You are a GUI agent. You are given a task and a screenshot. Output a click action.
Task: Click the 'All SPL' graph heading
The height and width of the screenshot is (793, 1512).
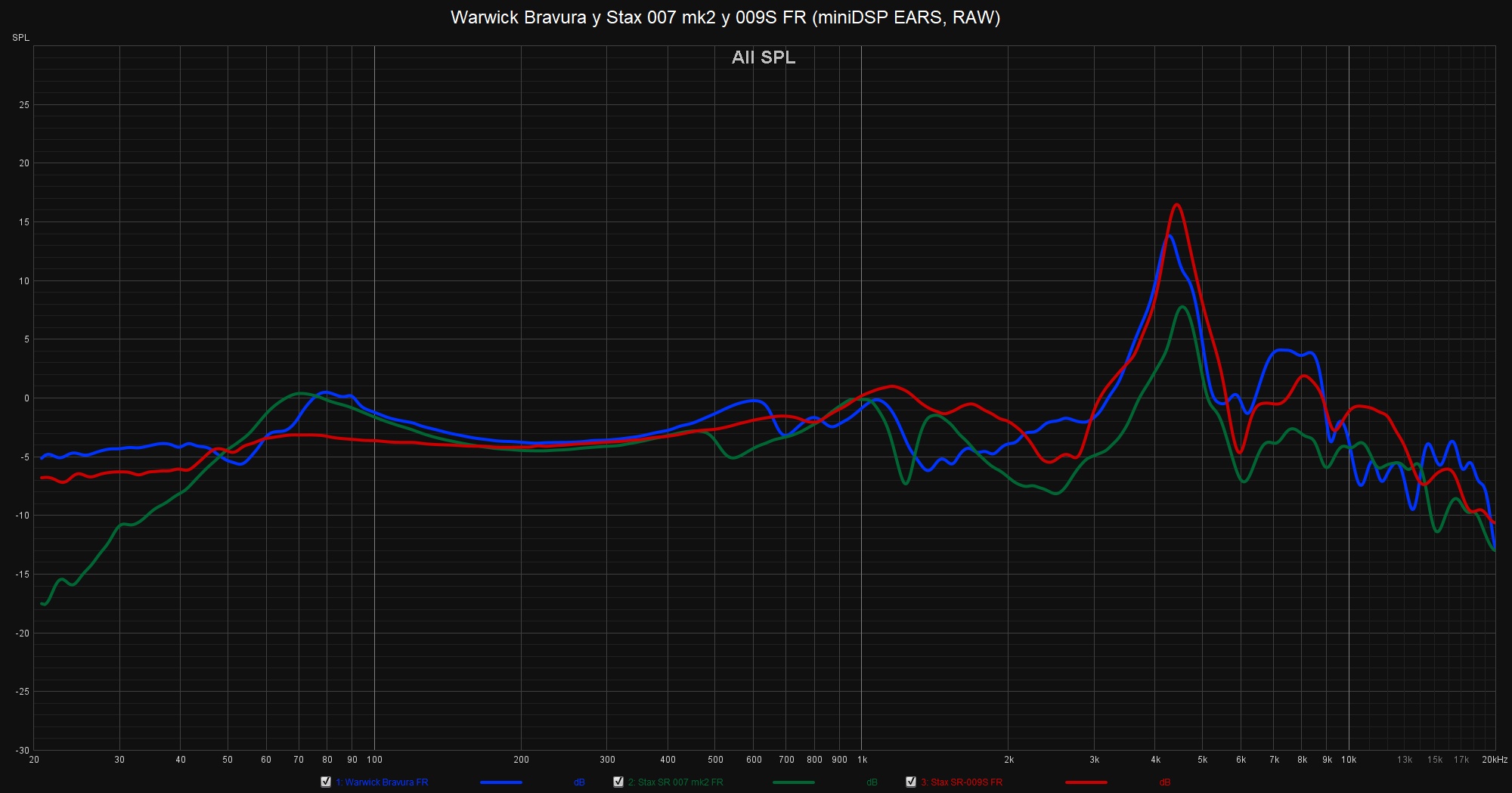click(763, 57)
